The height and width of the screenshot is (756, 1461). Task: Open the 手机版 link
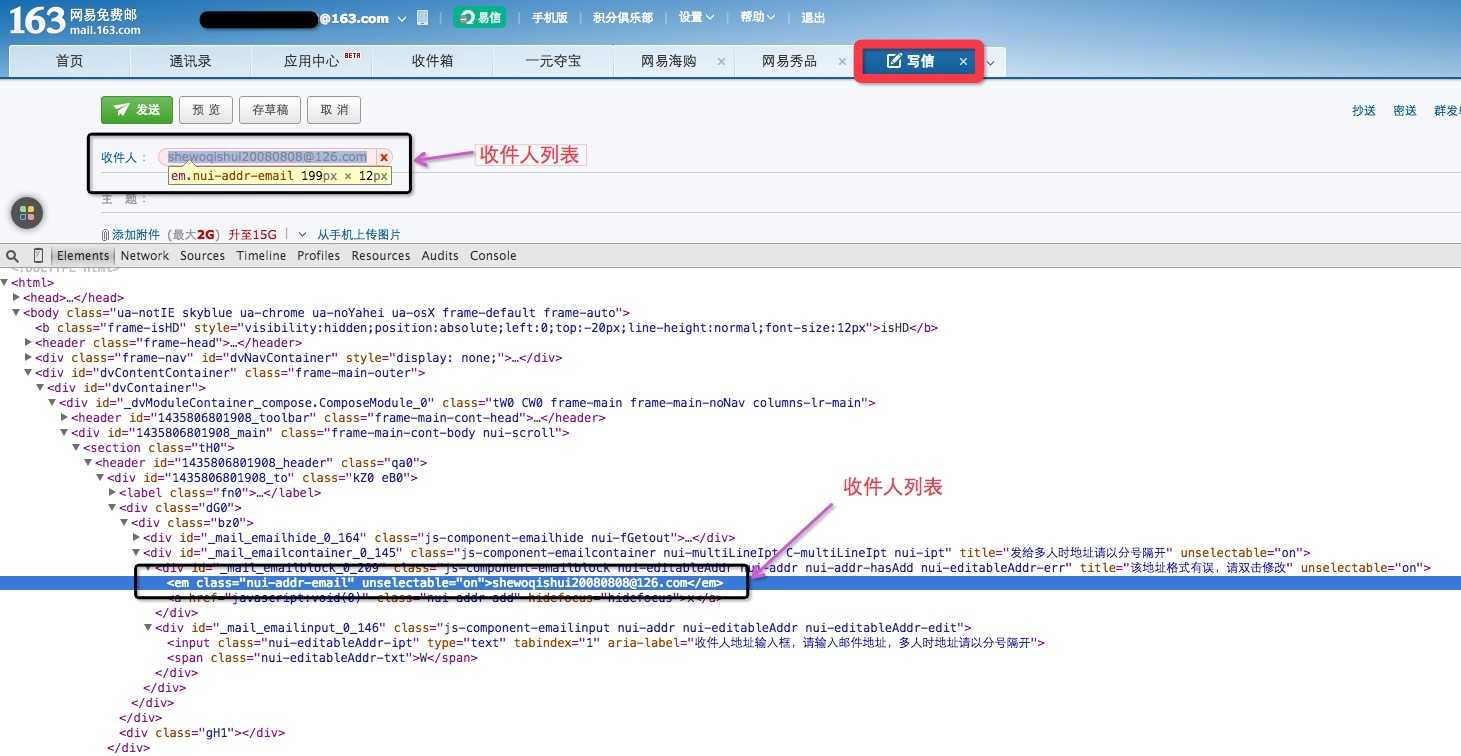coord(550,18)
